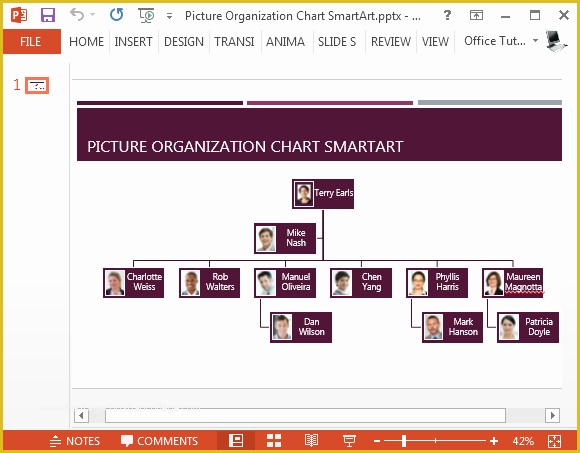Click the PowerPoint application icon

coord(19,16)
